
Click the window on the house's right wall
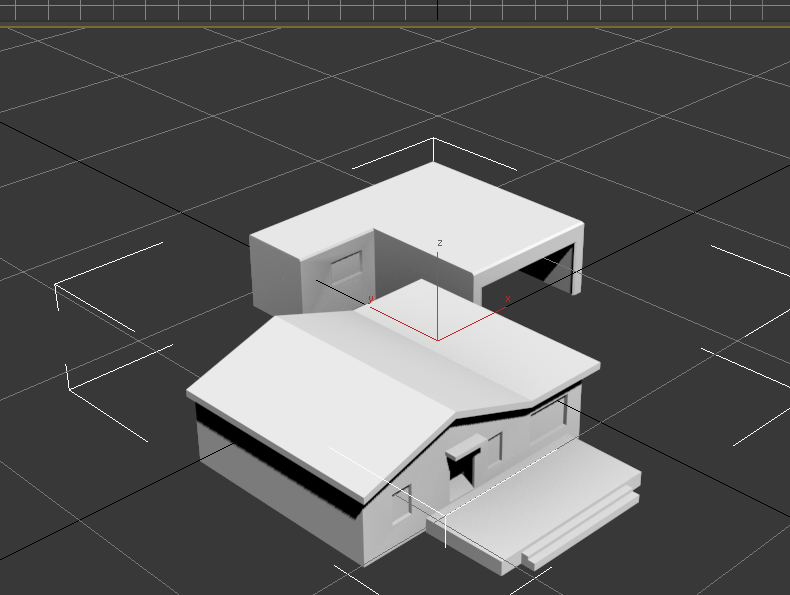550,420
